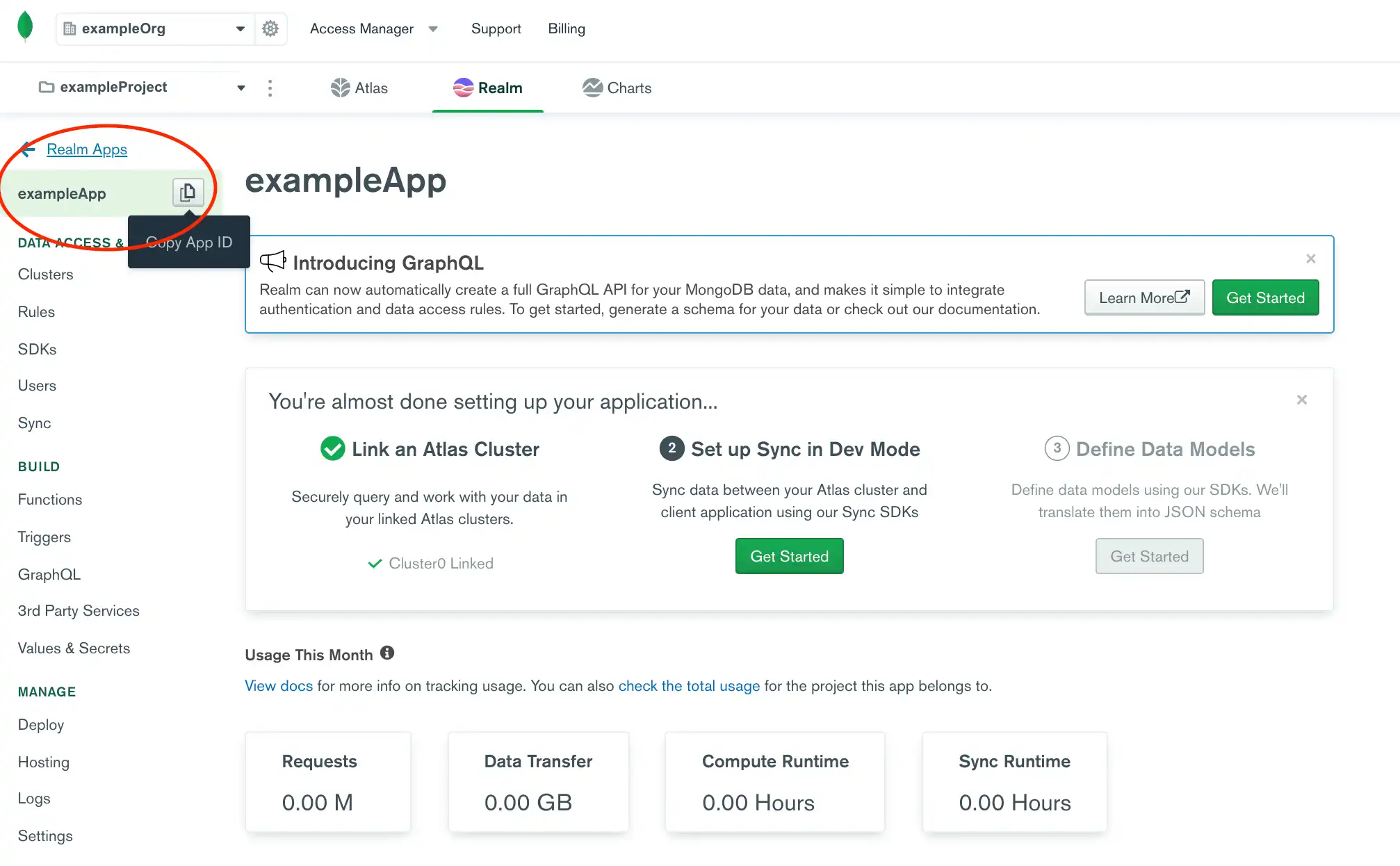
Task: Dismiss the GraphQL announcement banner
Action: coord(1311,259)
